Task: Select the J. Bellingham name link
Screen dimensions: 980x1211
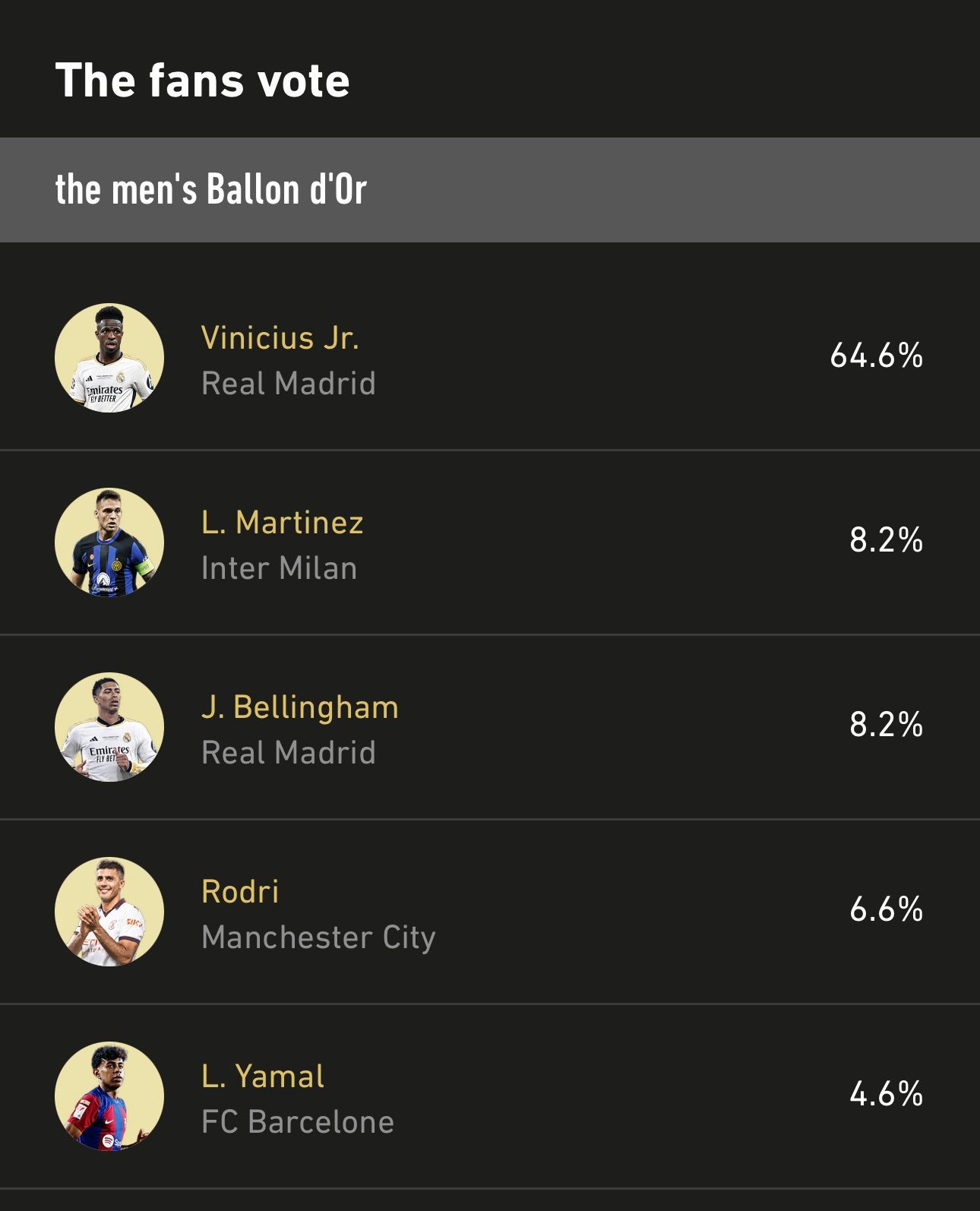Action: point(300,707)
